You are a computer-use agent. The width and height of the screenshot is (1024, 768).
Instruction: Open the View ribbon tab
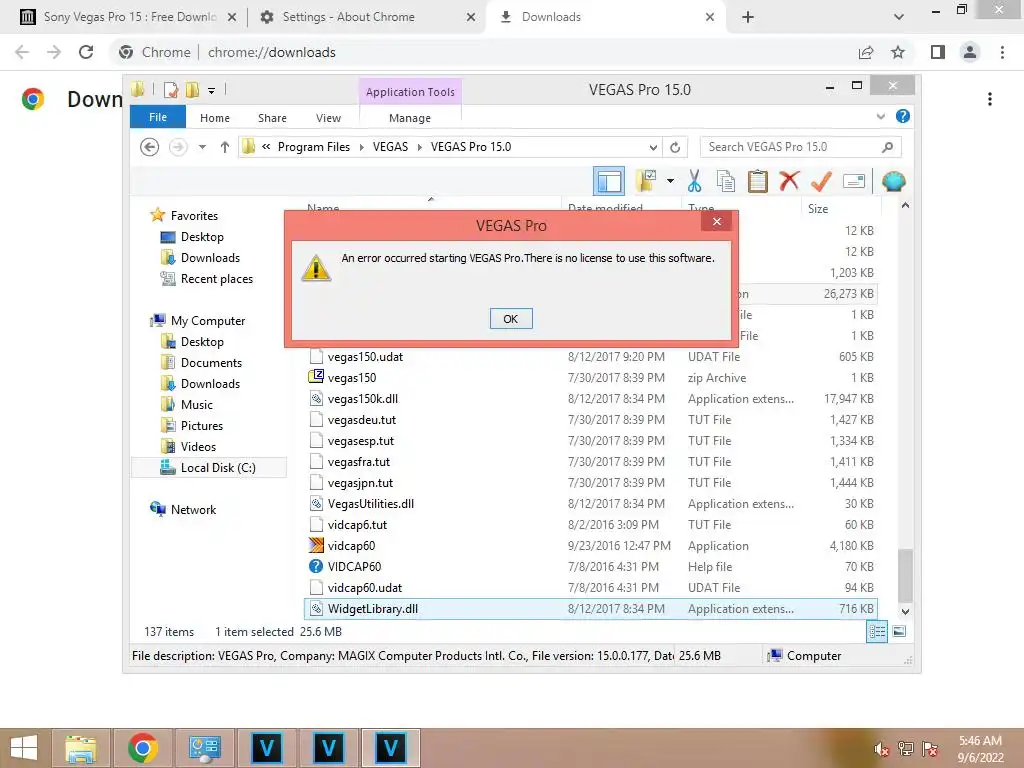coord(328,118)
